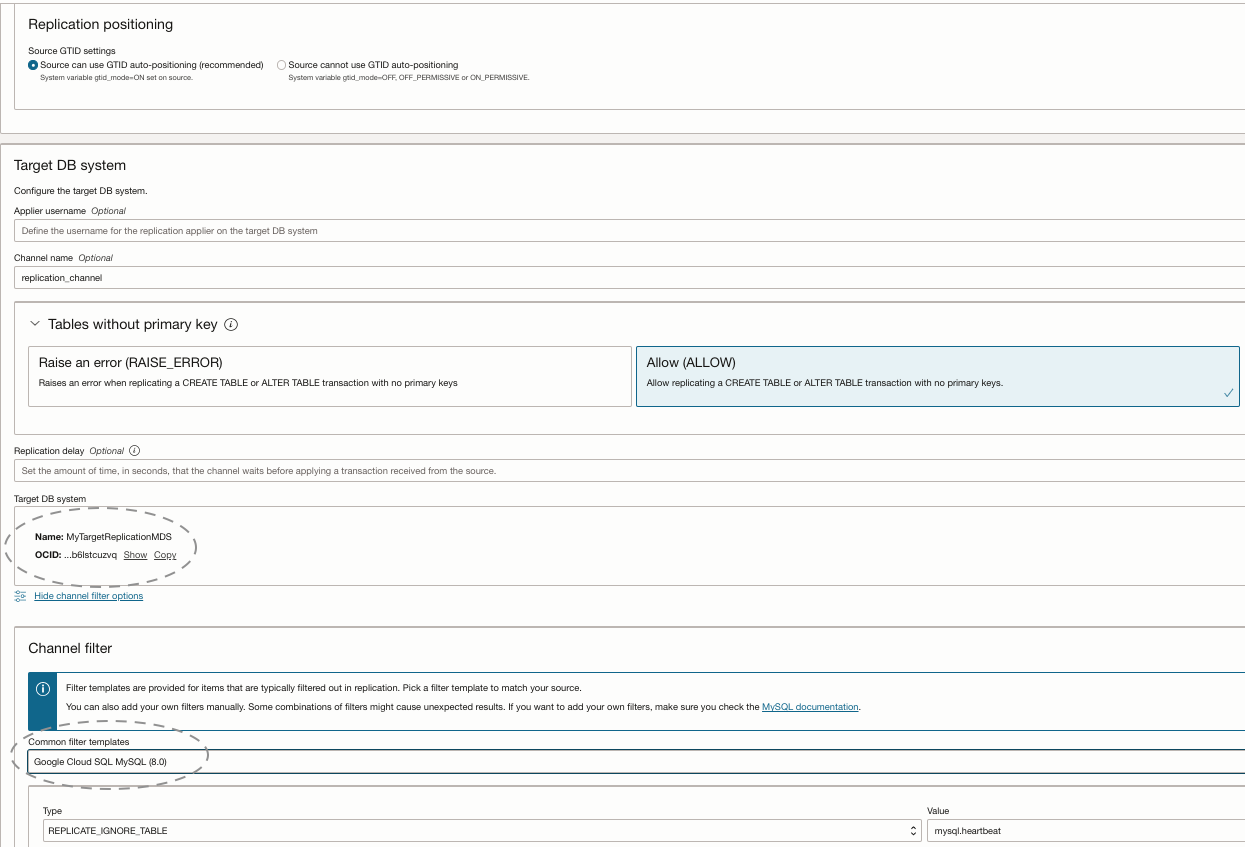The image size is (1245, 847).
Task: Click the checkmark on Allow (ALLOW) card
Action: 1228,393
